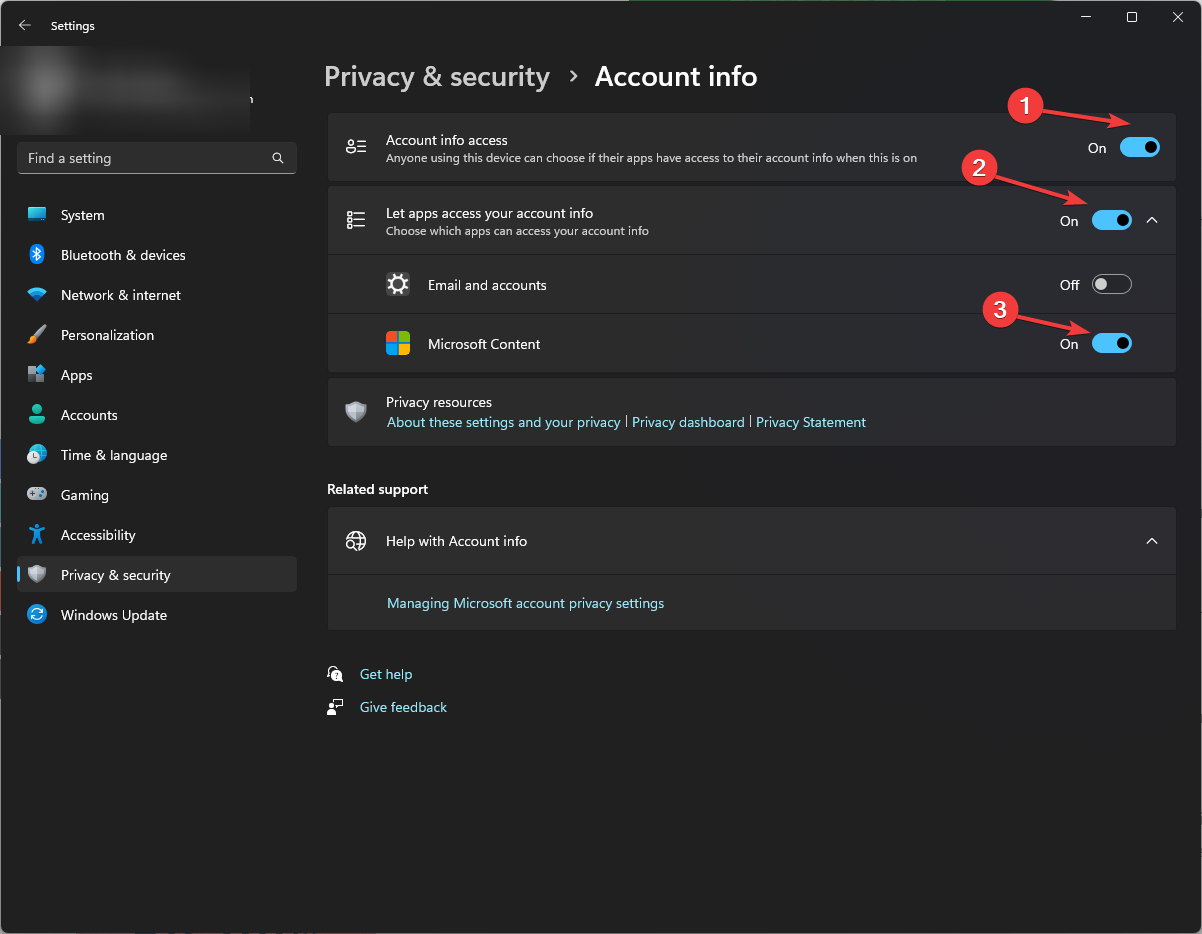The width and height of the screenshot is (1202, 934).
Task: Navigate to Privacy & security breadcrumb
Action: [437, 77]
